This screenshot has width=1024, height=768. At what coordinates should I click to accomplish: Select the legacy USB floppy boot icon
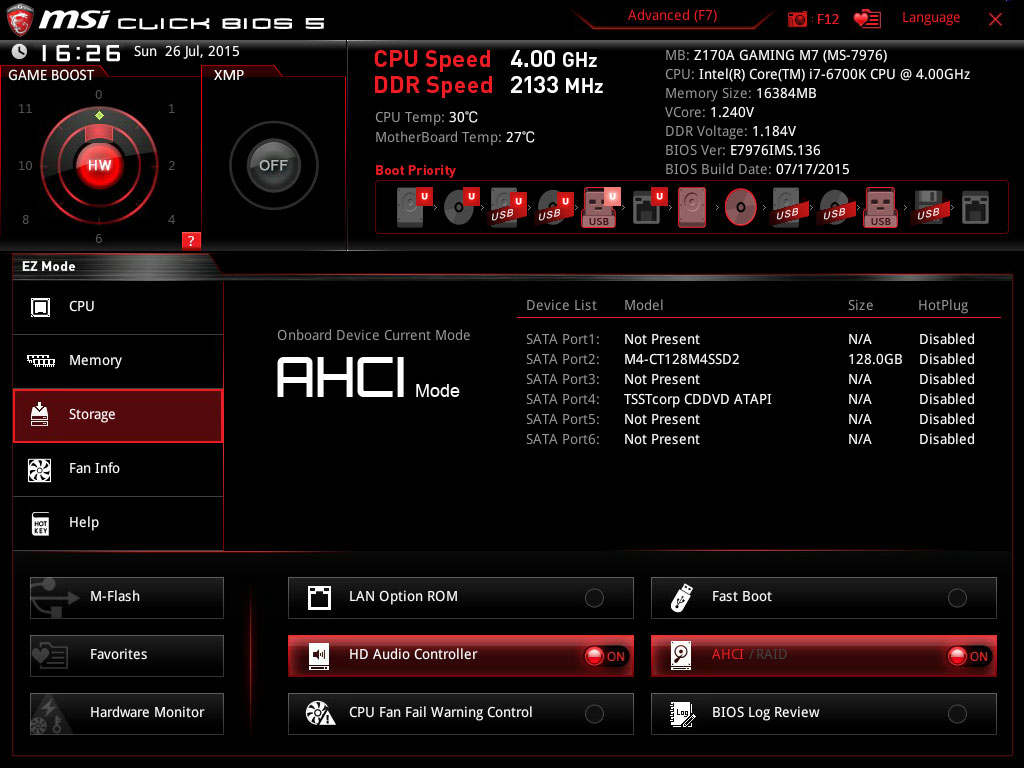click(928, 208)
